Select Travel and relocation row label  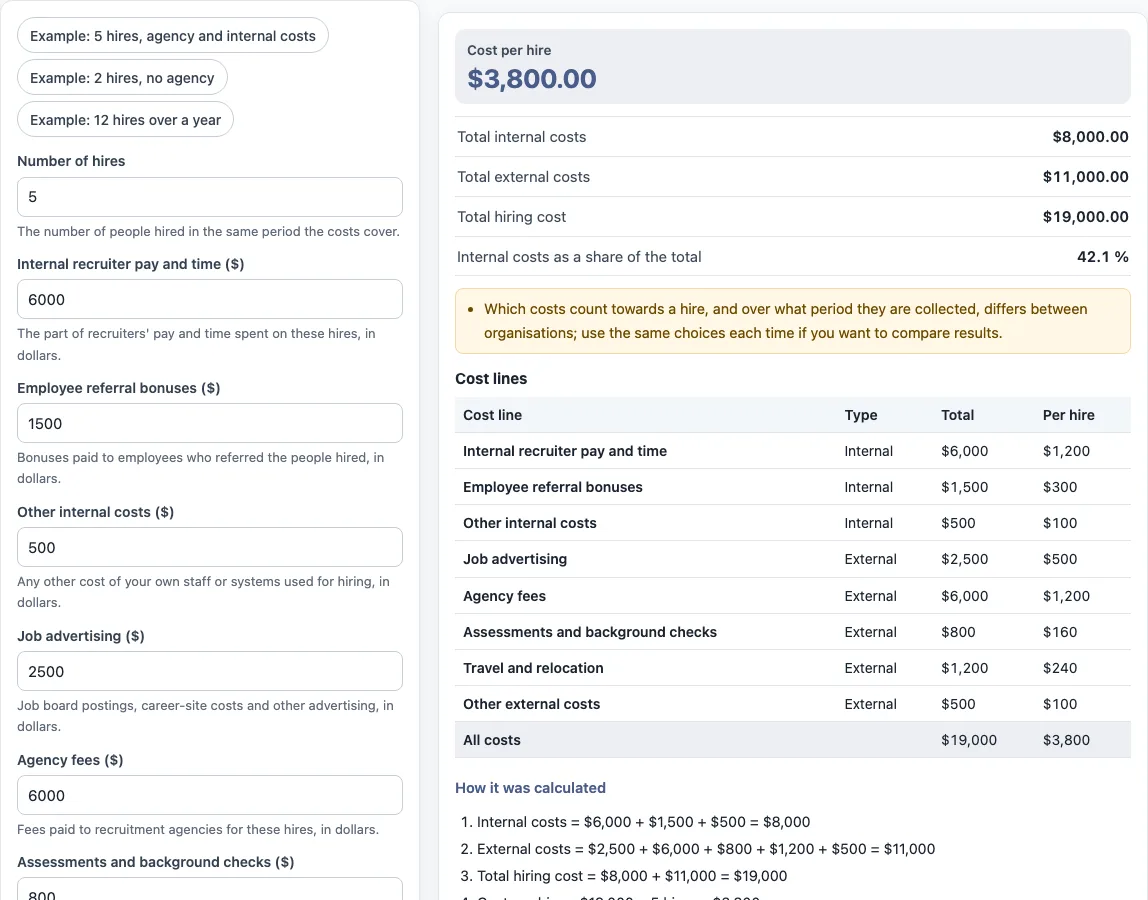coord(534,668)
